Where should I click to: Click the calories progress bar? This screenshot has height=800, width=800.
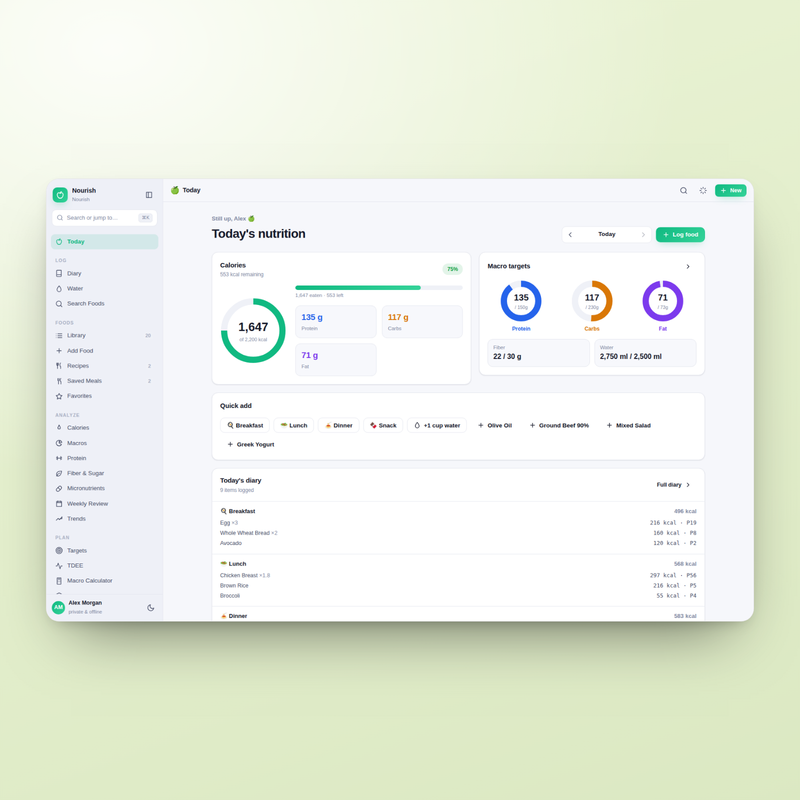(x=379, y=288)
